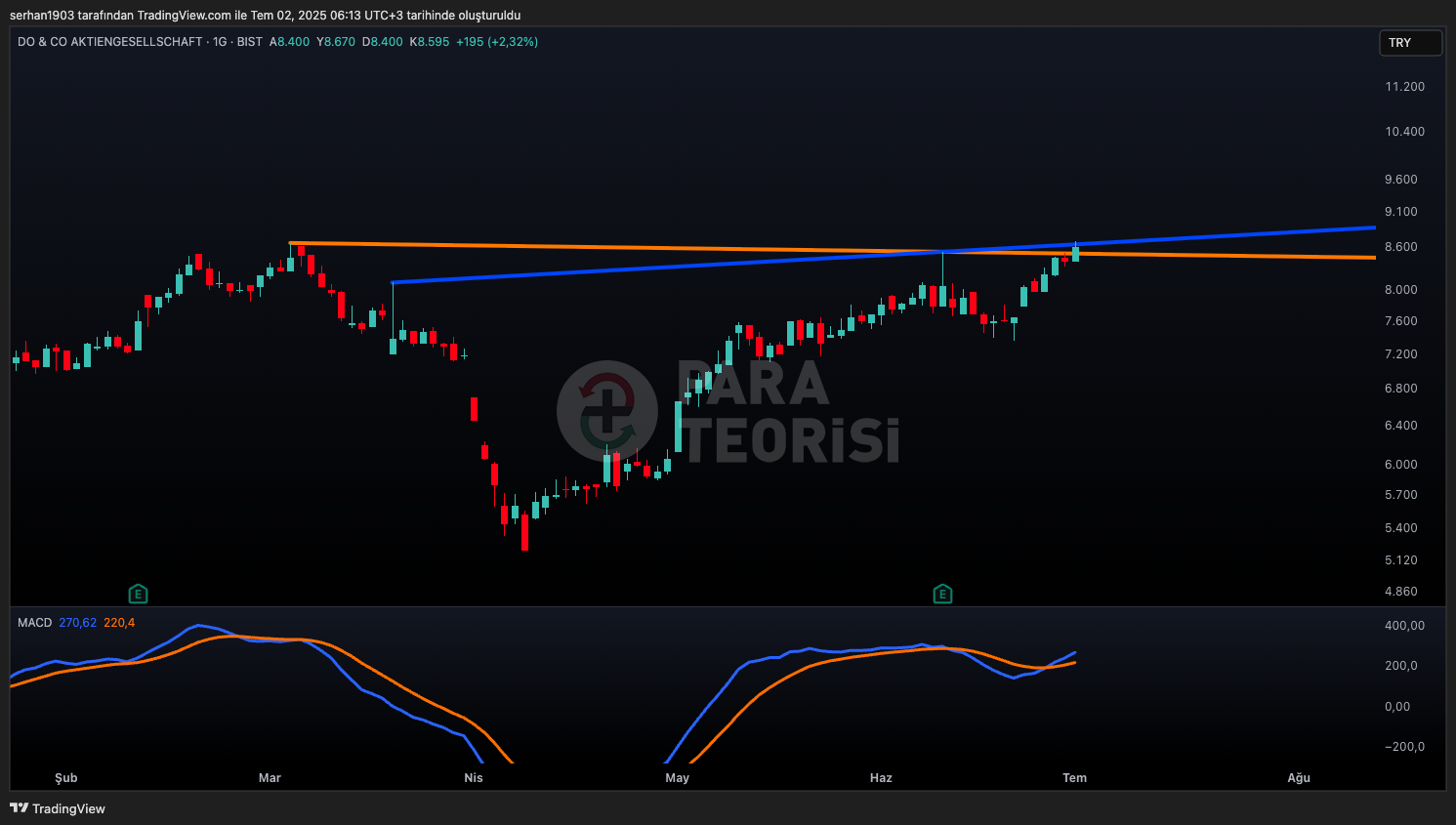The width and height of the screenshot is (1456, 825).
Task: Click the Haz month label on time axis
Action: pos(881,778)
